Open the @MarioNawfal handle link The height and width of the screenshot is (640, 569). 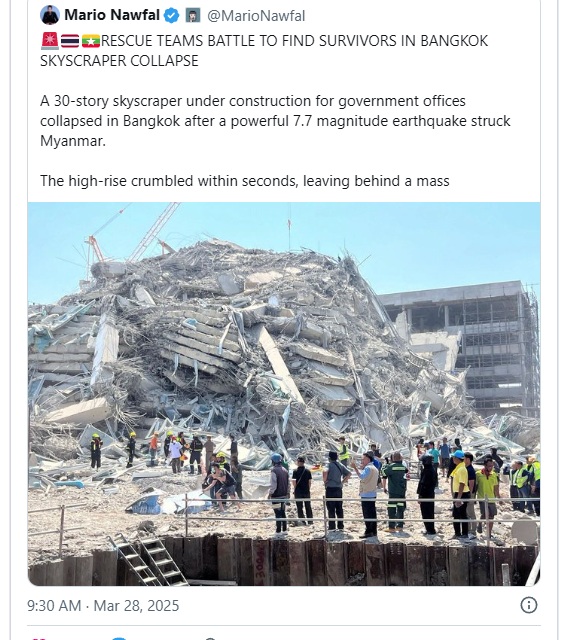pyautogui.click(x=256, y=16)
